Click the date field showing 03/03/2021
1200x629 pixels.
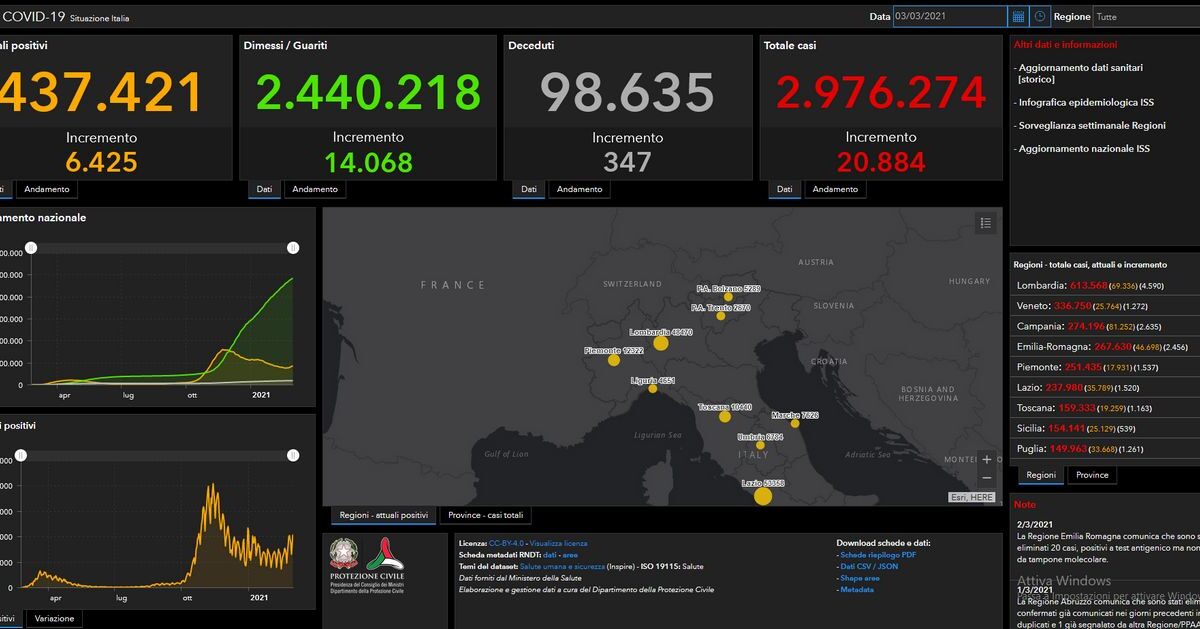949,16
